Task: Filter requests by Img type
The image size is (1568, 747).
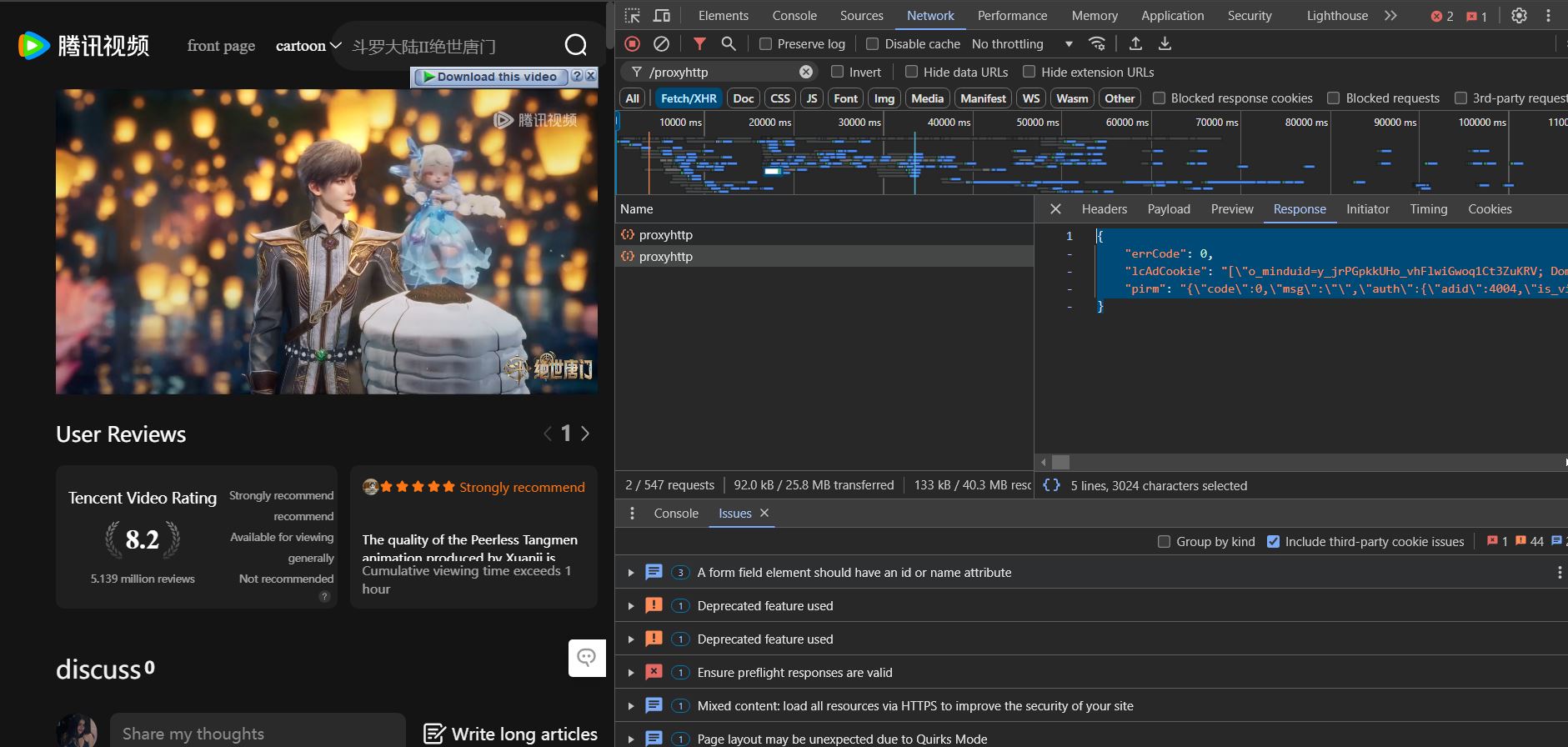Action: coord(884,98)
